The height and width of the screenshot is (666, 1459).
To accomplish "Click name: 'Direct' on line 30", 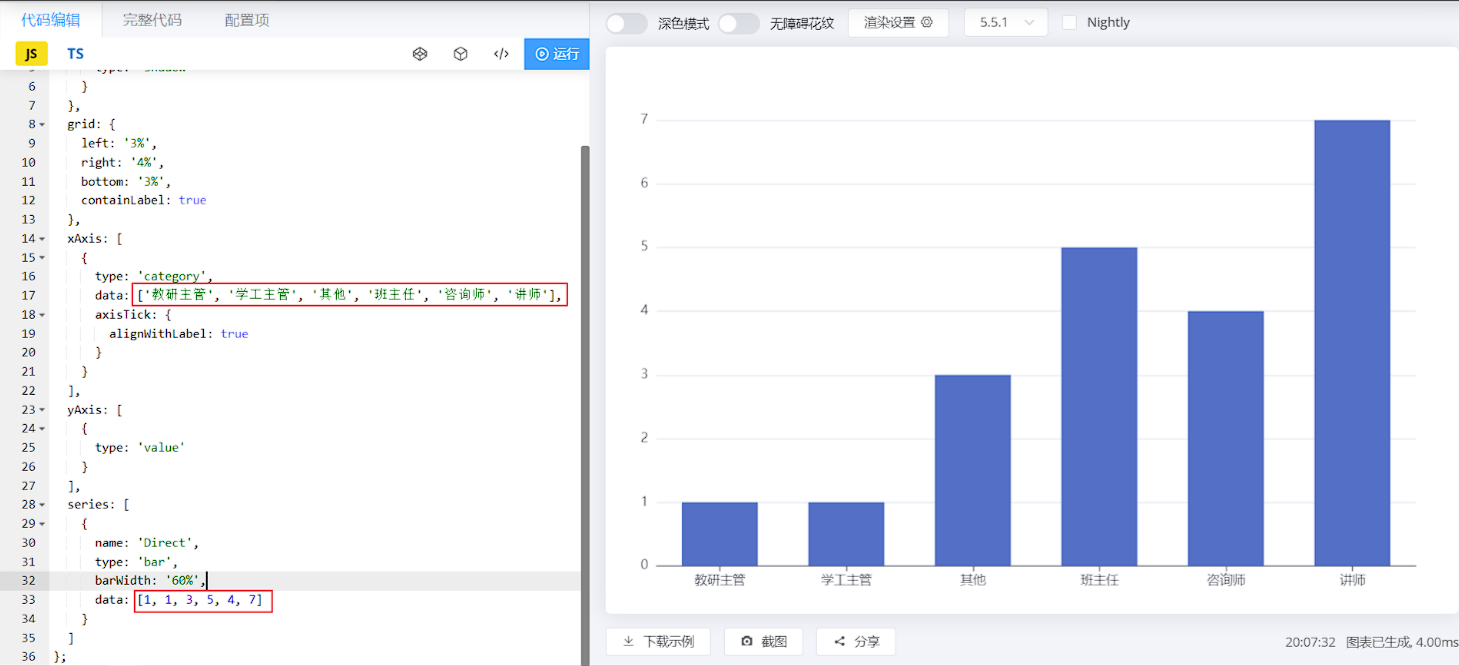I will (x=147, y=542).
